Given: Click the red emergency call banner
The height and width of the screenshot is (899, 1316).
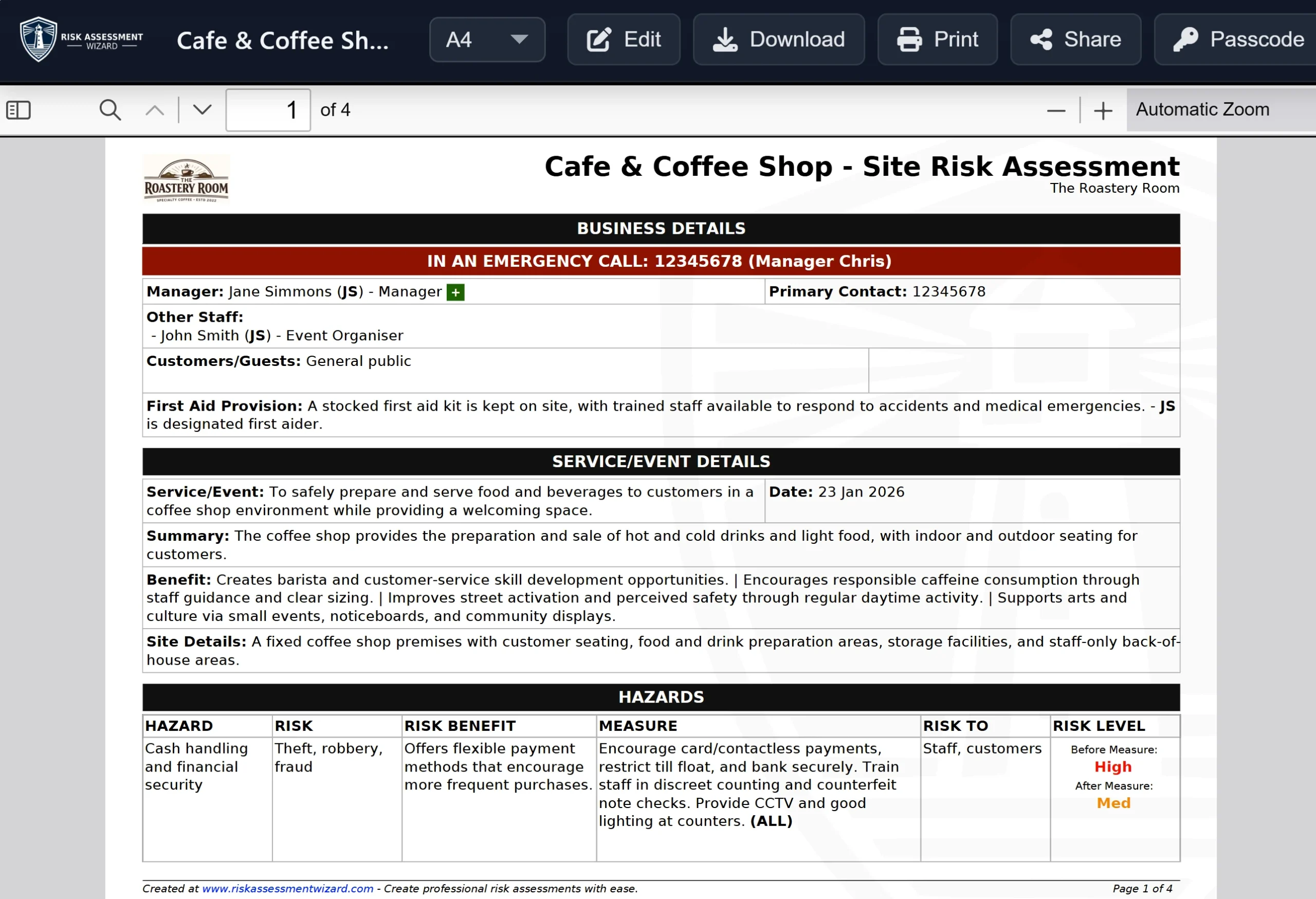Looking at the screenshot, I should point(660,261).
